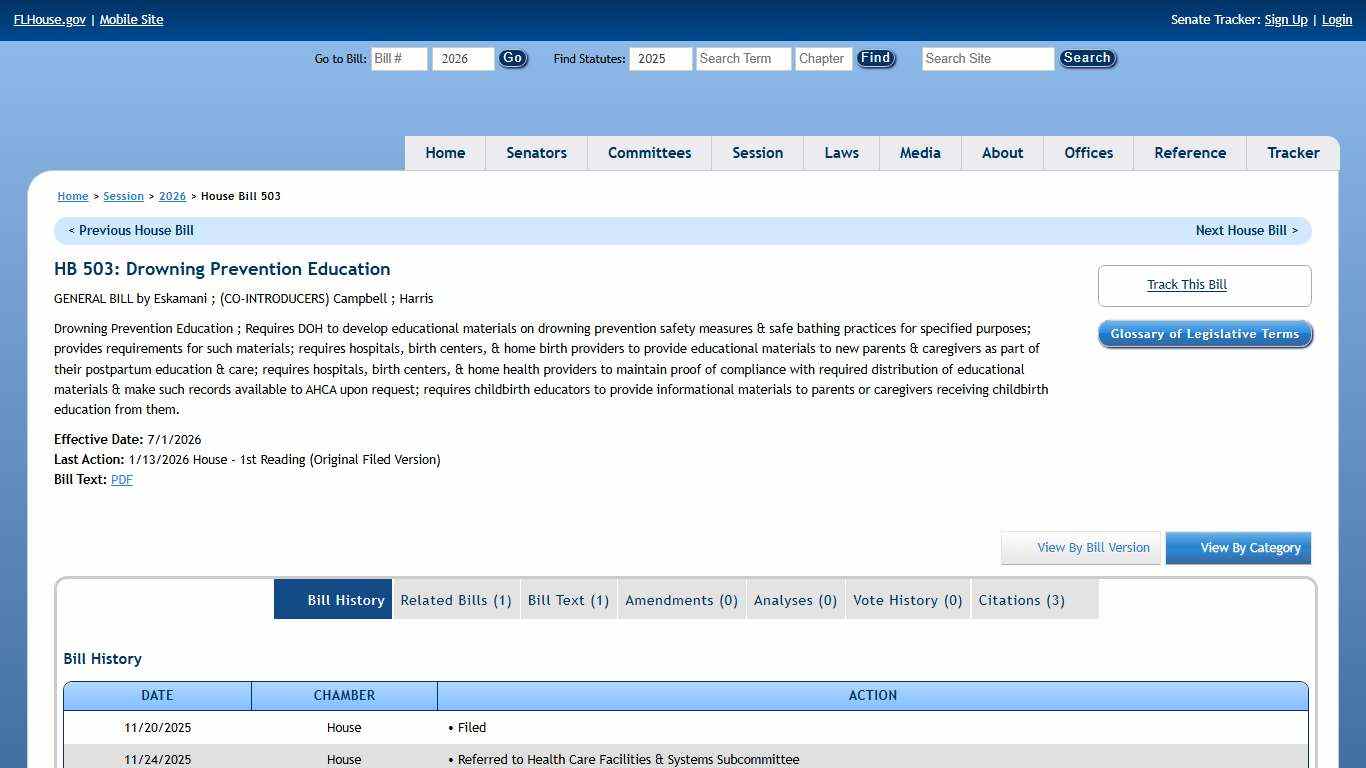
Task: Focus the Bill # input field
Action: (x=399, y=59)
